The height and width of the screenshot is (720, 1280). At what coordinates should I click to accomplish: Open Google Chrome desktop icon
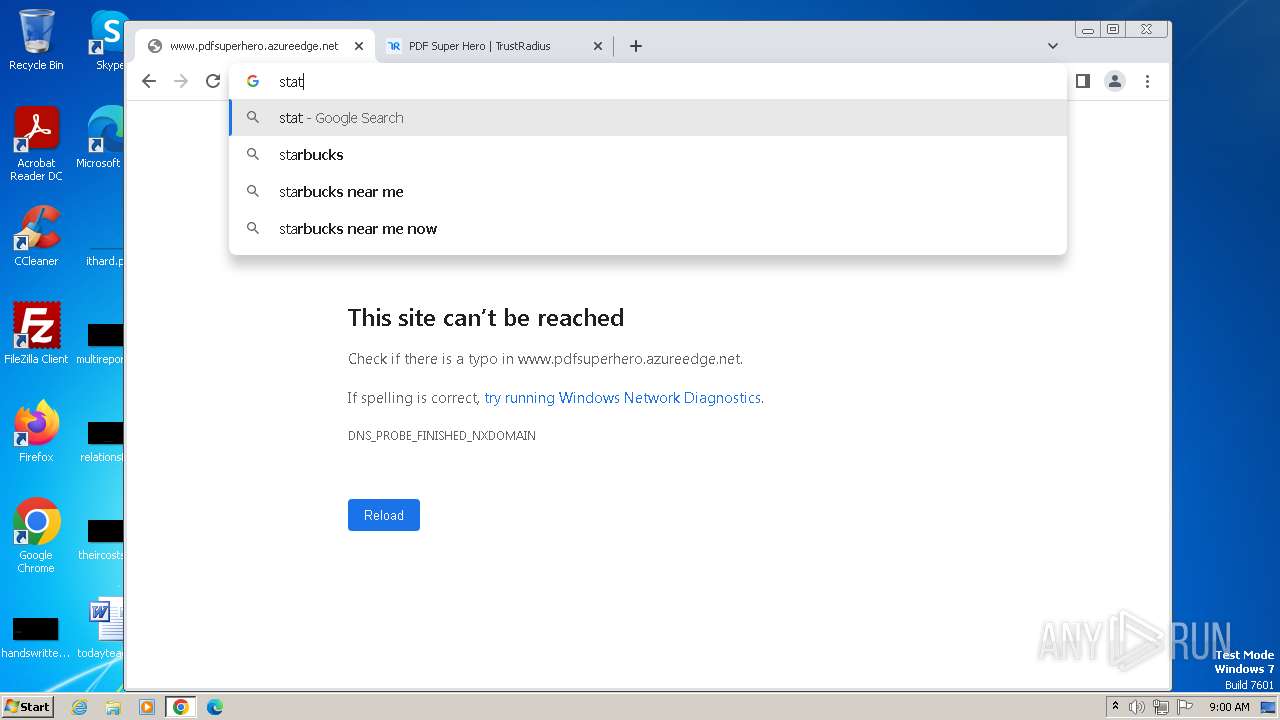(x=36, y=535)
